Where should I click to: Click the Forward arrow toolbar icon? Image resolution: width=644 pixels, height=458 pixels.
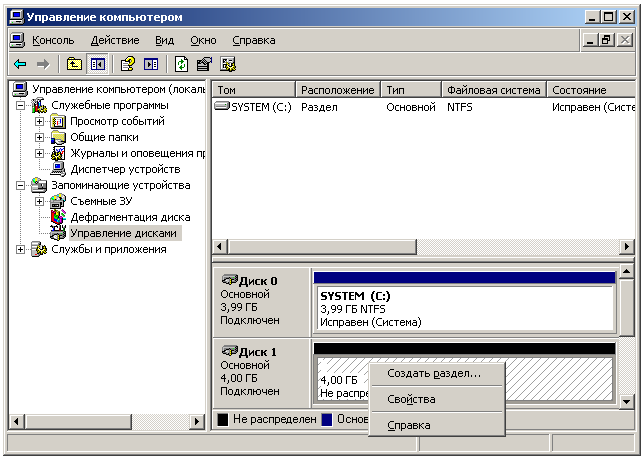[x=43, y=64]
